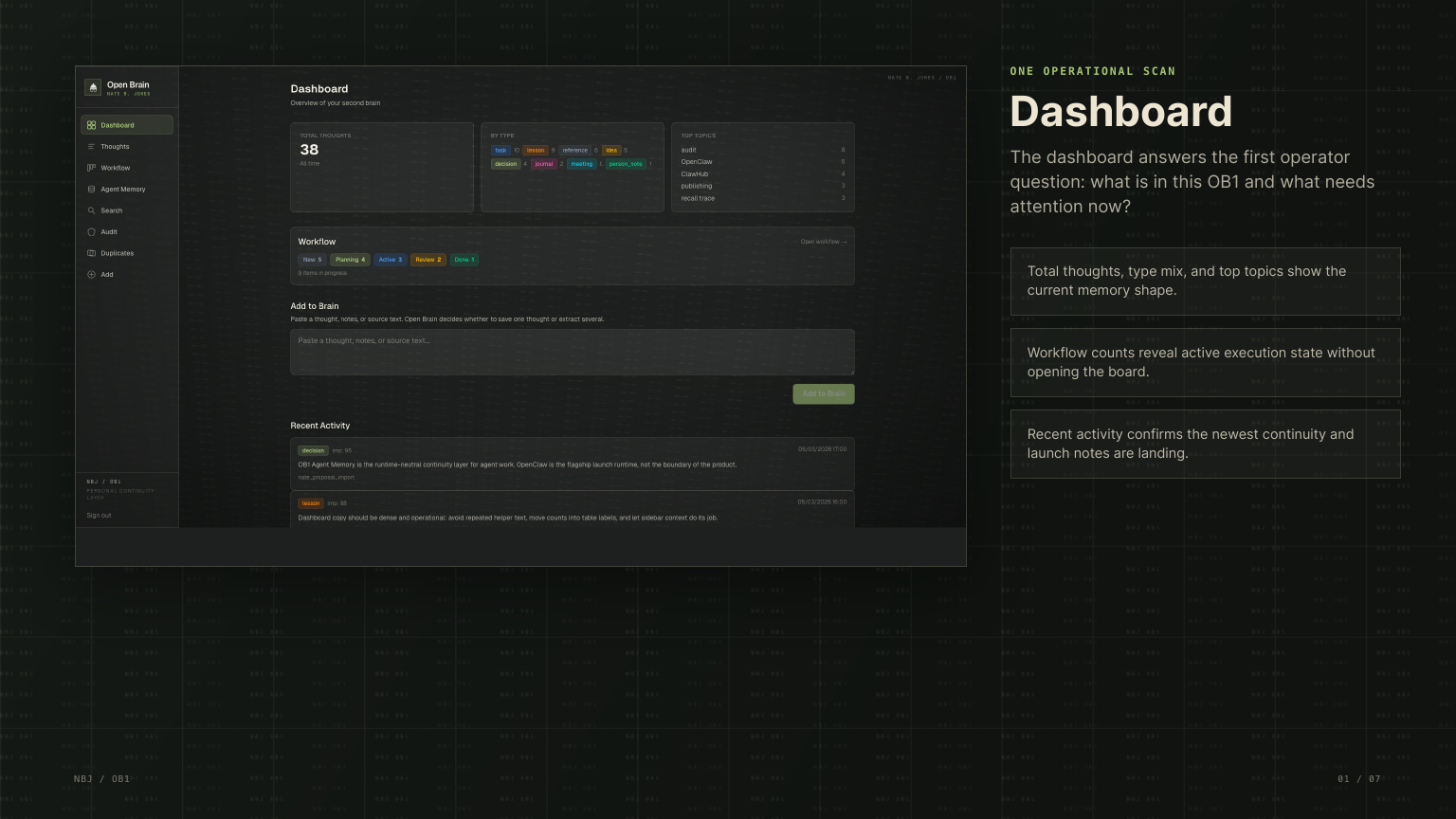
Task: Click the 'New 5' workflow chip
Action: 312,260
